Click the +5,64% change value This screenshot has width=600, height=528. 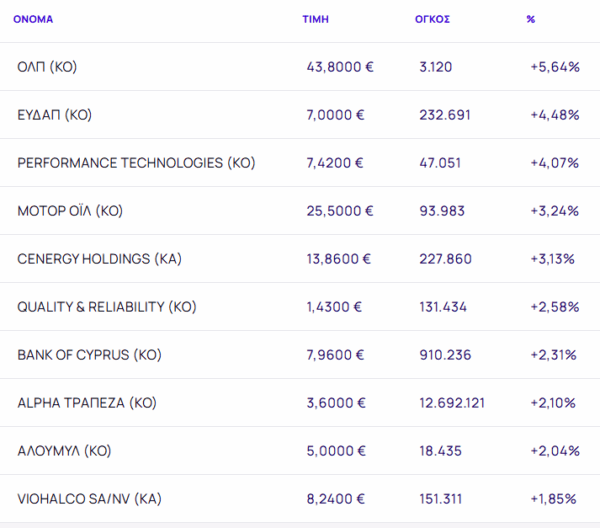click(554, 67)
